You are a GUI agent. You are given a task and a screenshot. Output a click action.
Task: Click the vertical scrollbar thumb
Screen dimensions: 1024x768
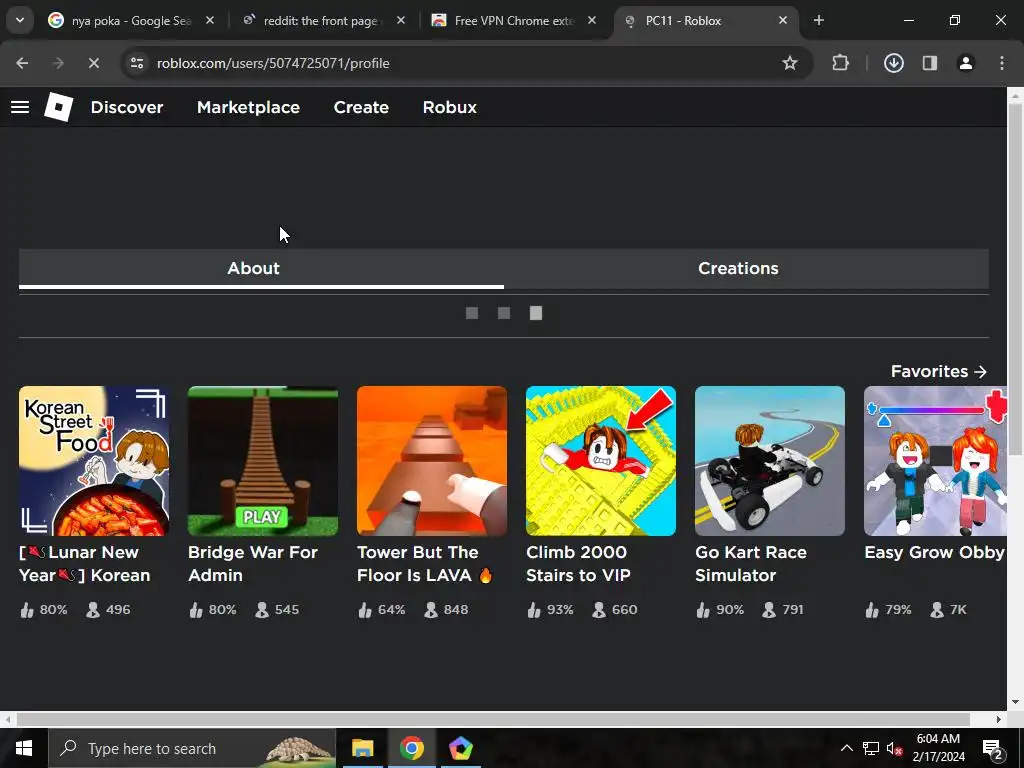tap(1015, 281)
